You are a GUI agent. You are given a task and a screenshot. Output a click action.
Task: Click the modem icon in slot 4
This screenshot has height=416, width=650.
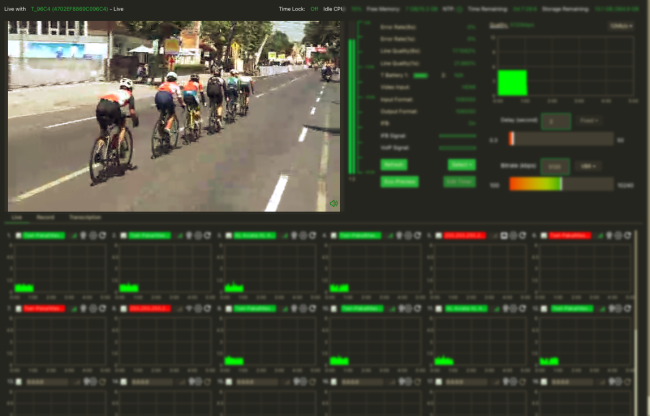coord(399,235)
